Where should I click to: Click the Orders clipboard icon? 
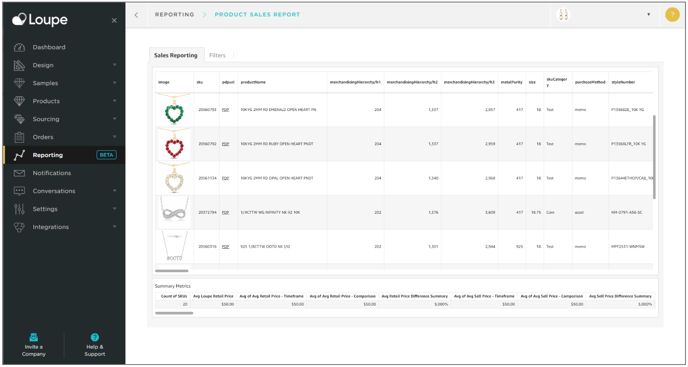pos(19,137)
